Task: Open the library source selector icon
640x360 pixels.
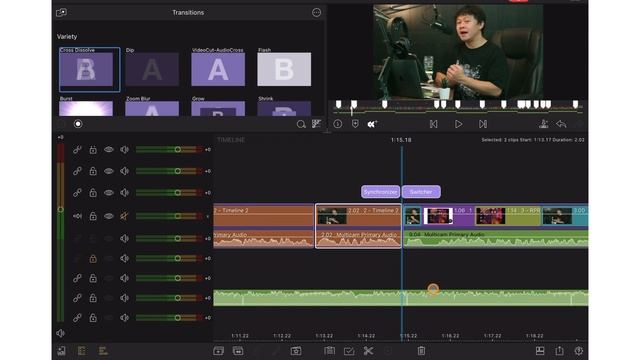Action: [61, 12]
